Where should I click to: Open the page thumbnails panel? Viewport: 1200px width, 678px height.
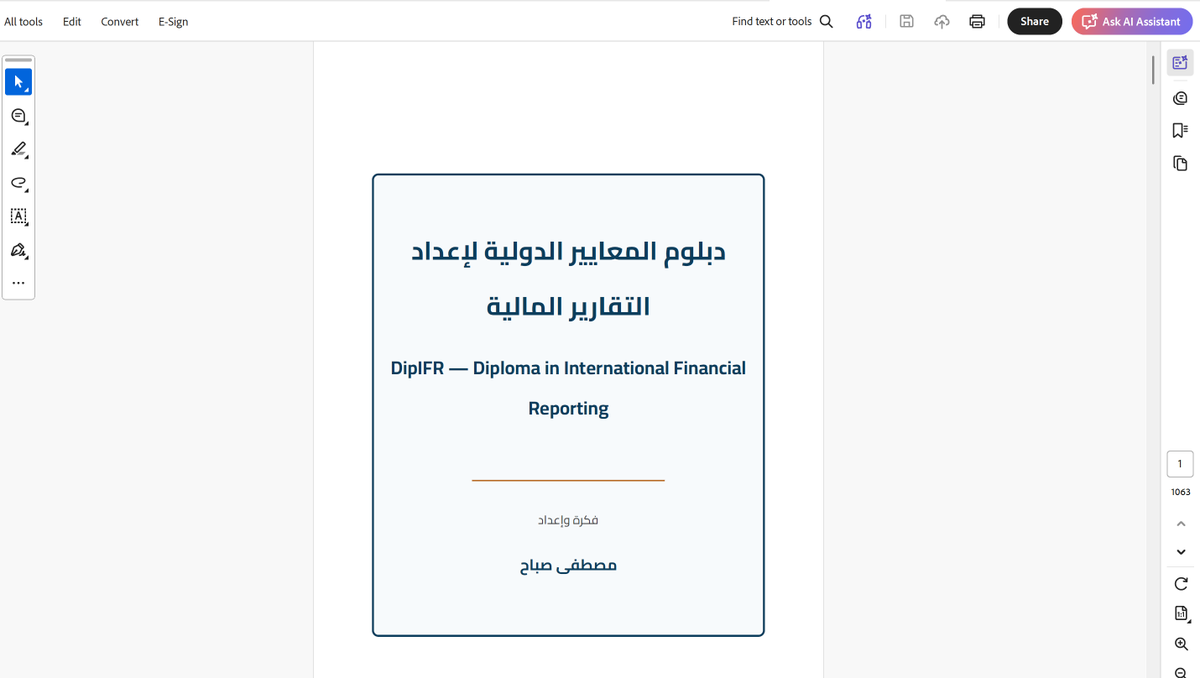1180,163
